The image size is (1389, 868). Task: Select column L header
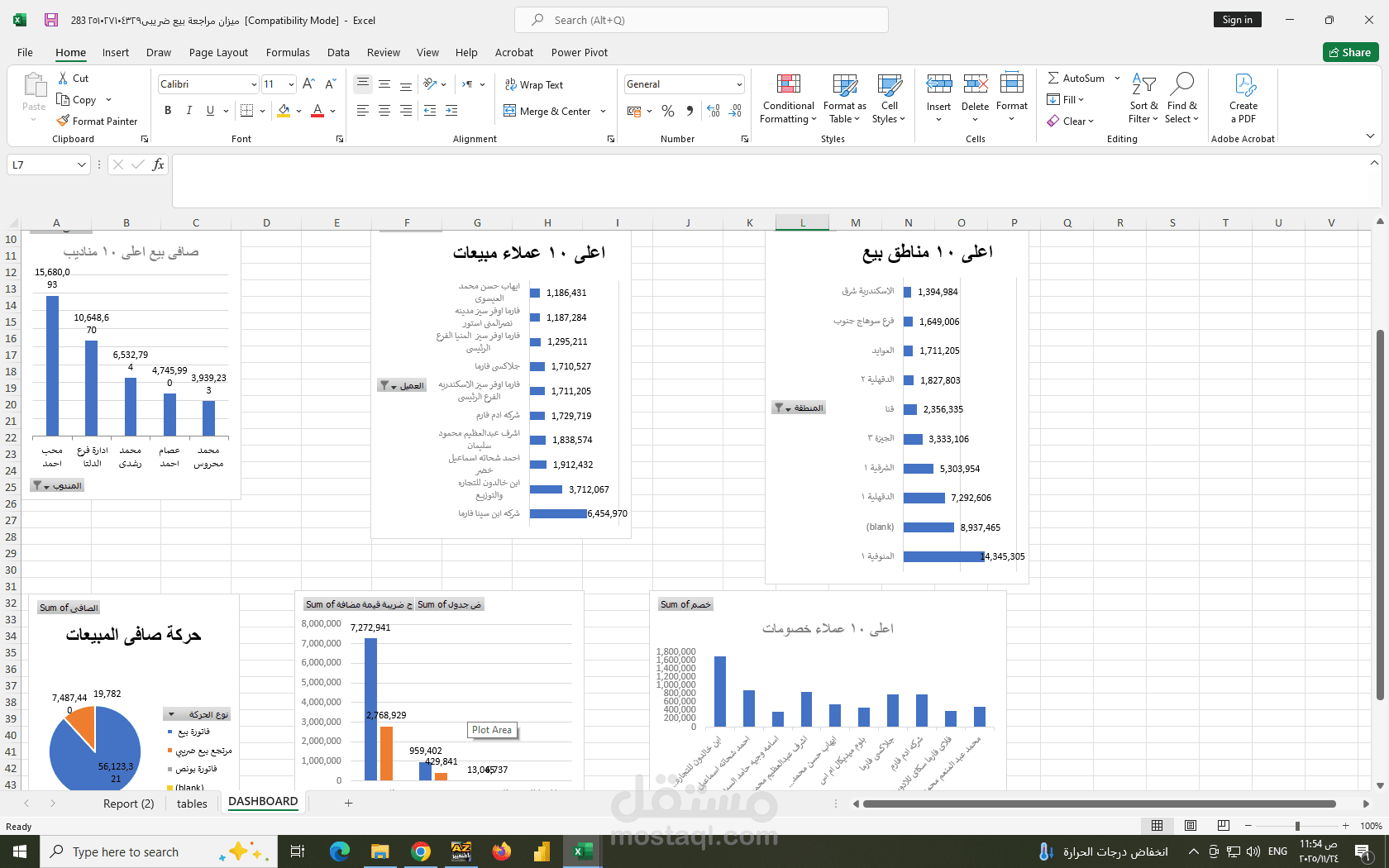point(802,222)
